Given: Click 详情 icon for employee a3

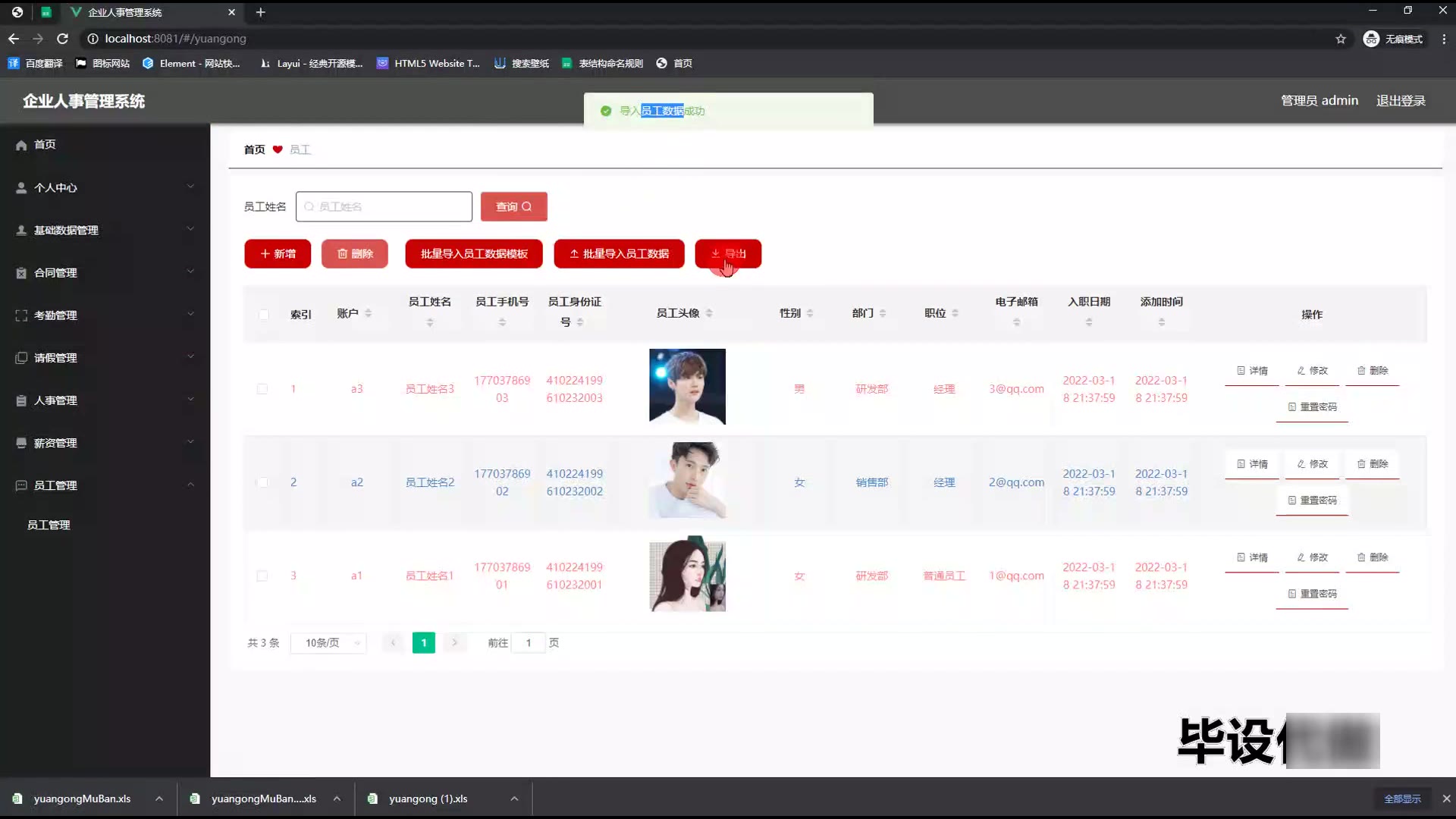Looking at the screenshot, I should (1241, 371).
